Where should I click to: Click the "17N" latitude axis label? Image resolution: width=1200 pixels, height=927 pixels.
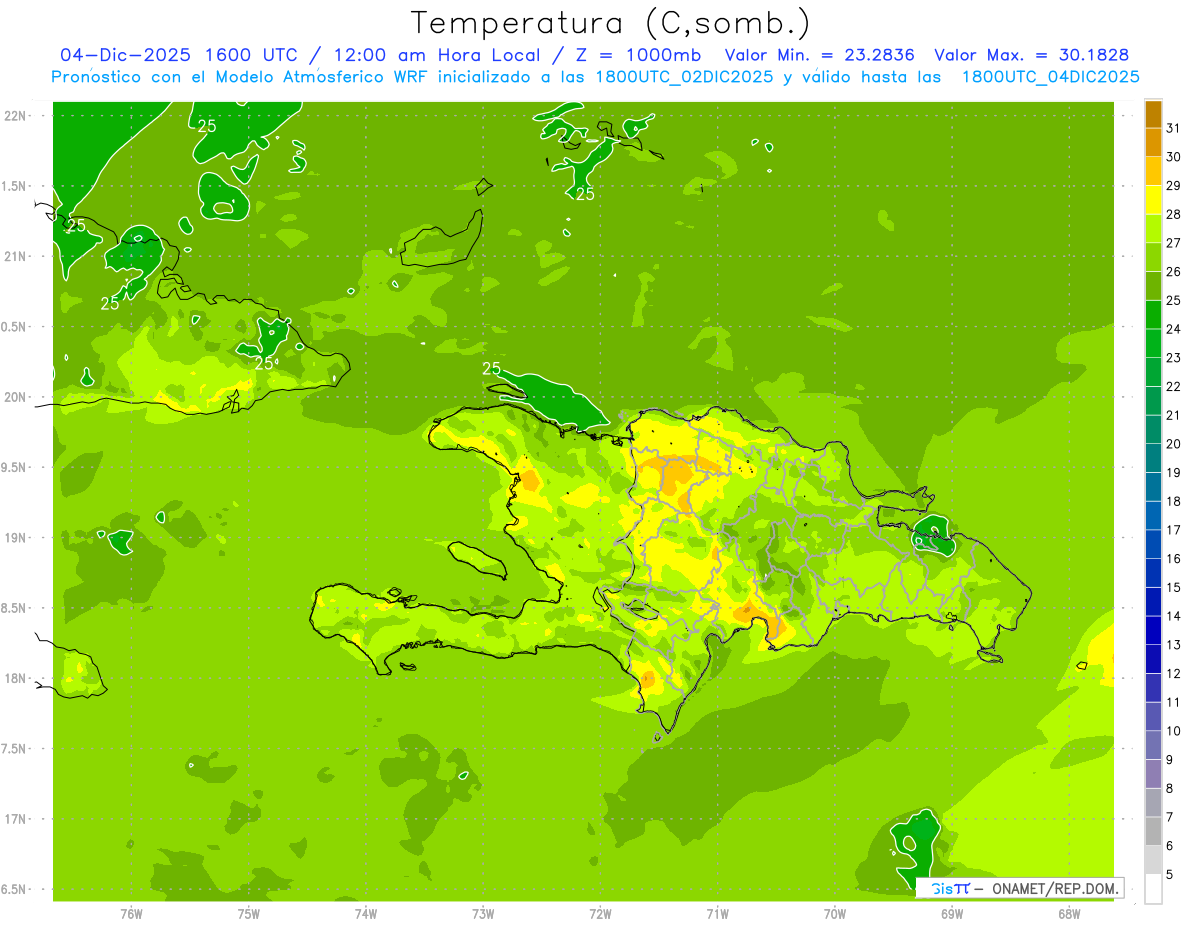(x=17, y=820)
